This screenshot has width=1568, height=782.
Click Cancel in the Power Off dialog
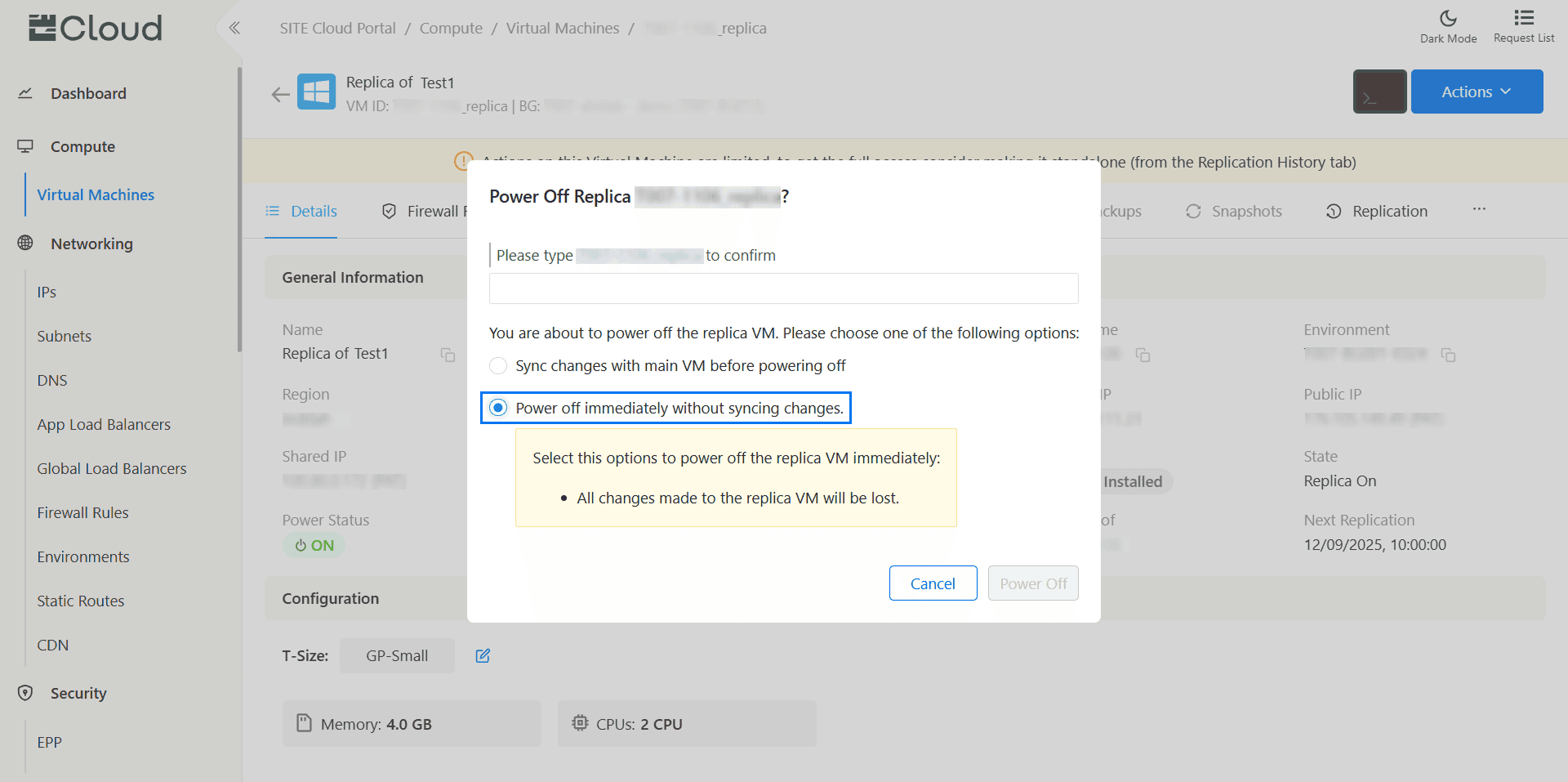[x=932, y=583]
